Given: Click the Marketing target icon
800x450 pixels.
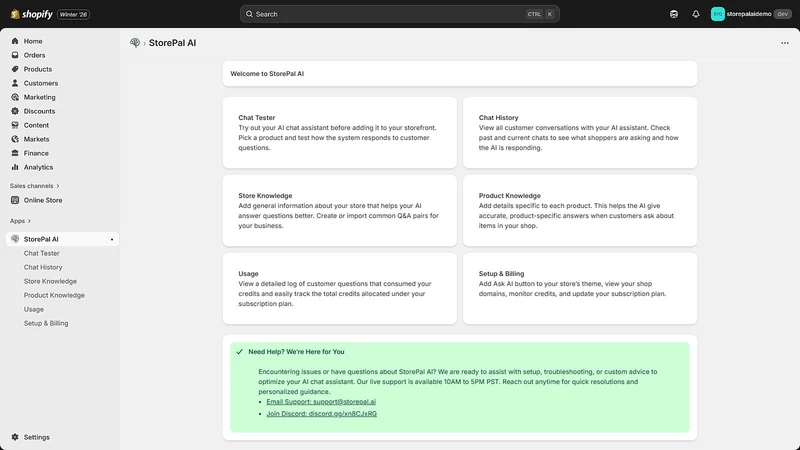Looking at the screenshot, I should pos(15,97).
